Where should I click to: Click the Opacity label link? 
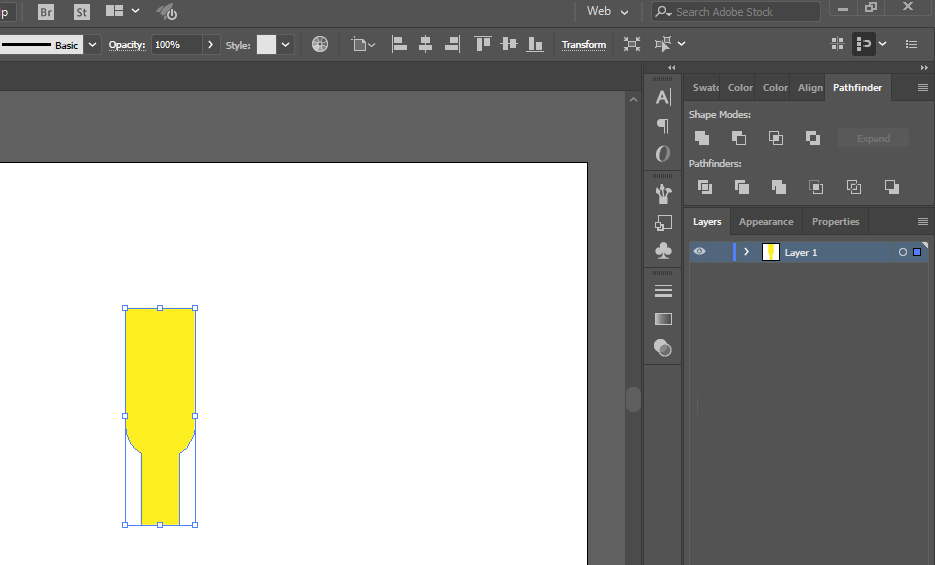click(127, 45)
